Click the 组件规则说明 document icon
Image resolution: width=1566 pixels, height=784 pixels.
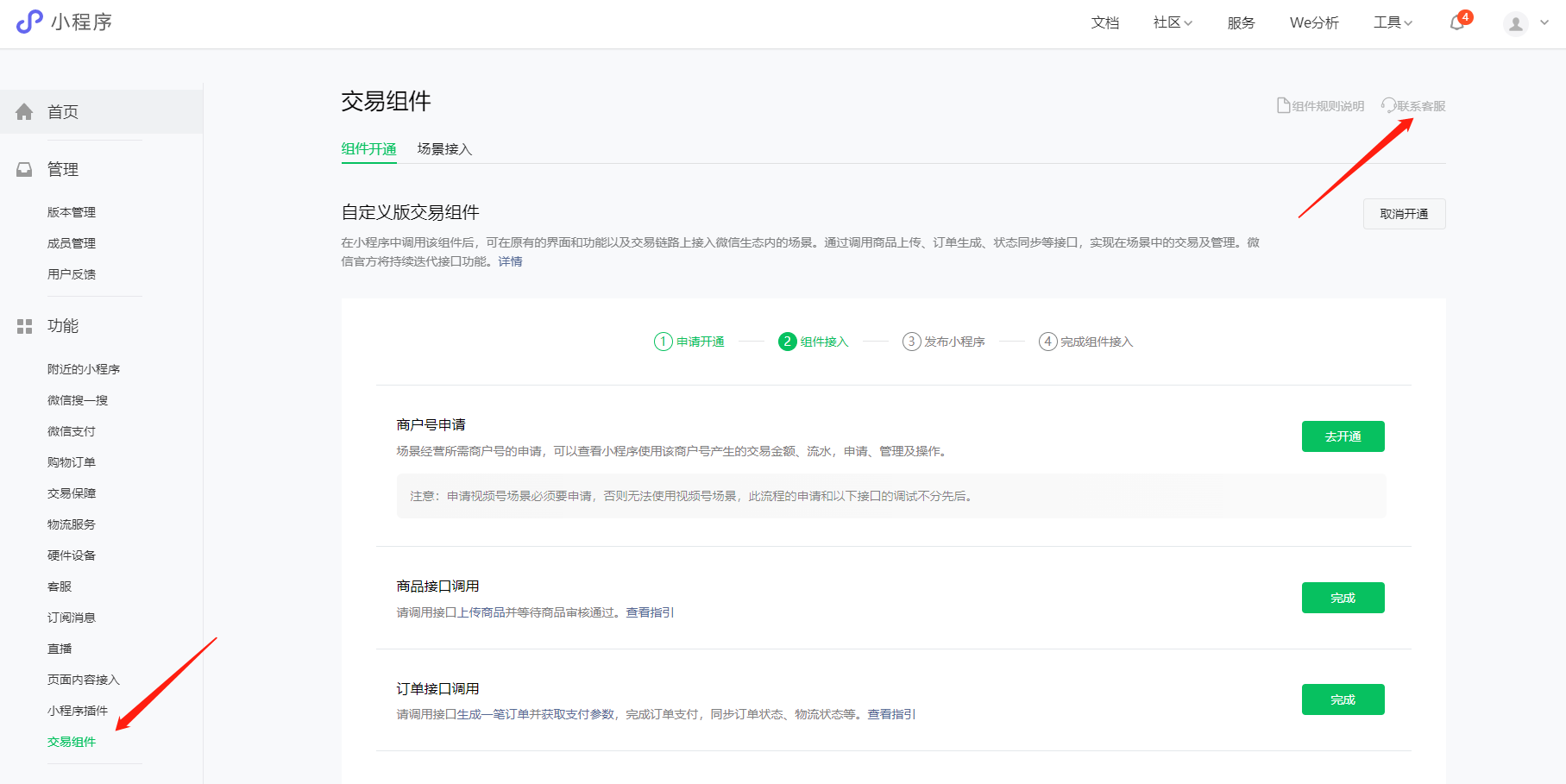pos(1283,104)
